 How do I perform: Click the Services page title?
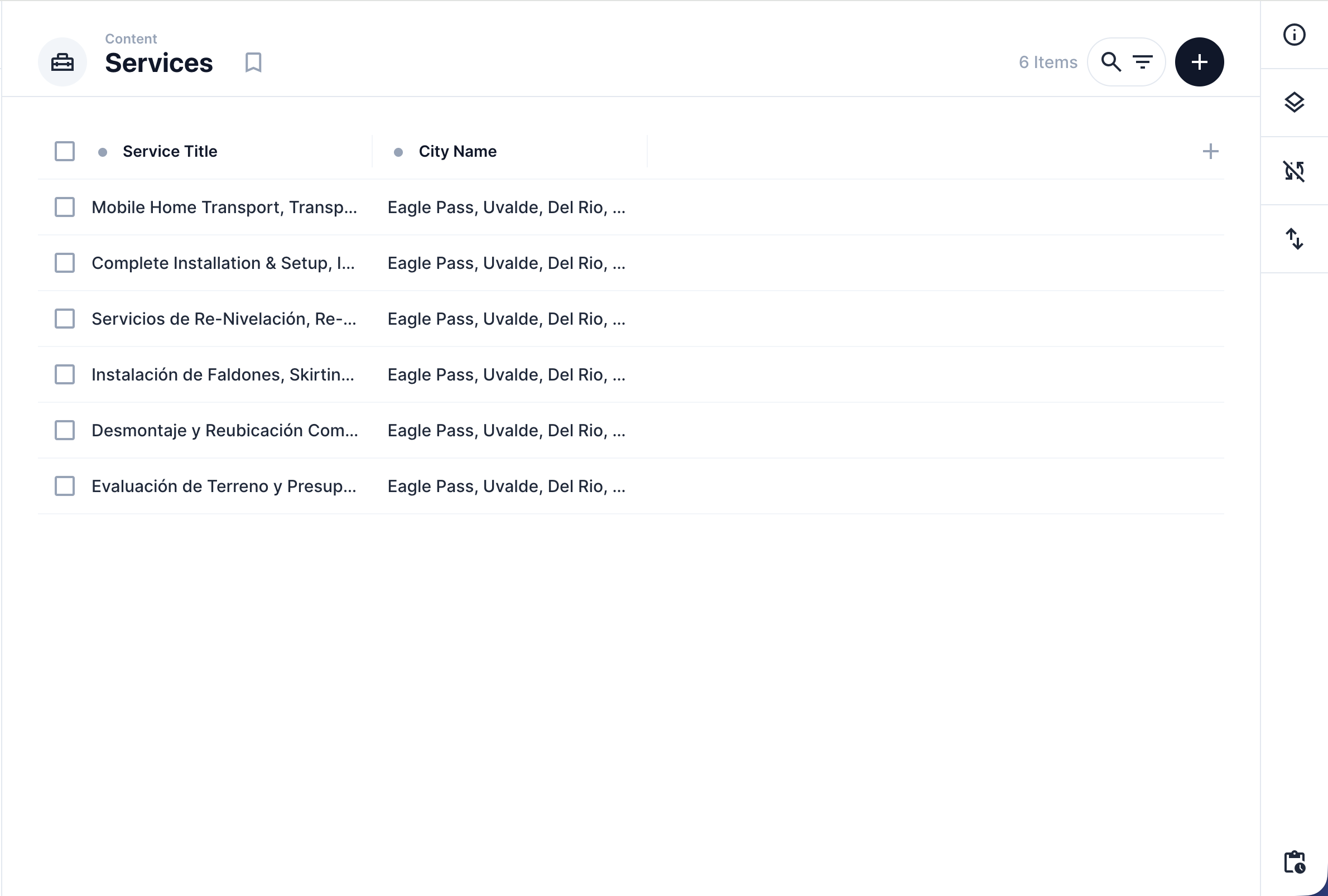click(x=158, y=62)
